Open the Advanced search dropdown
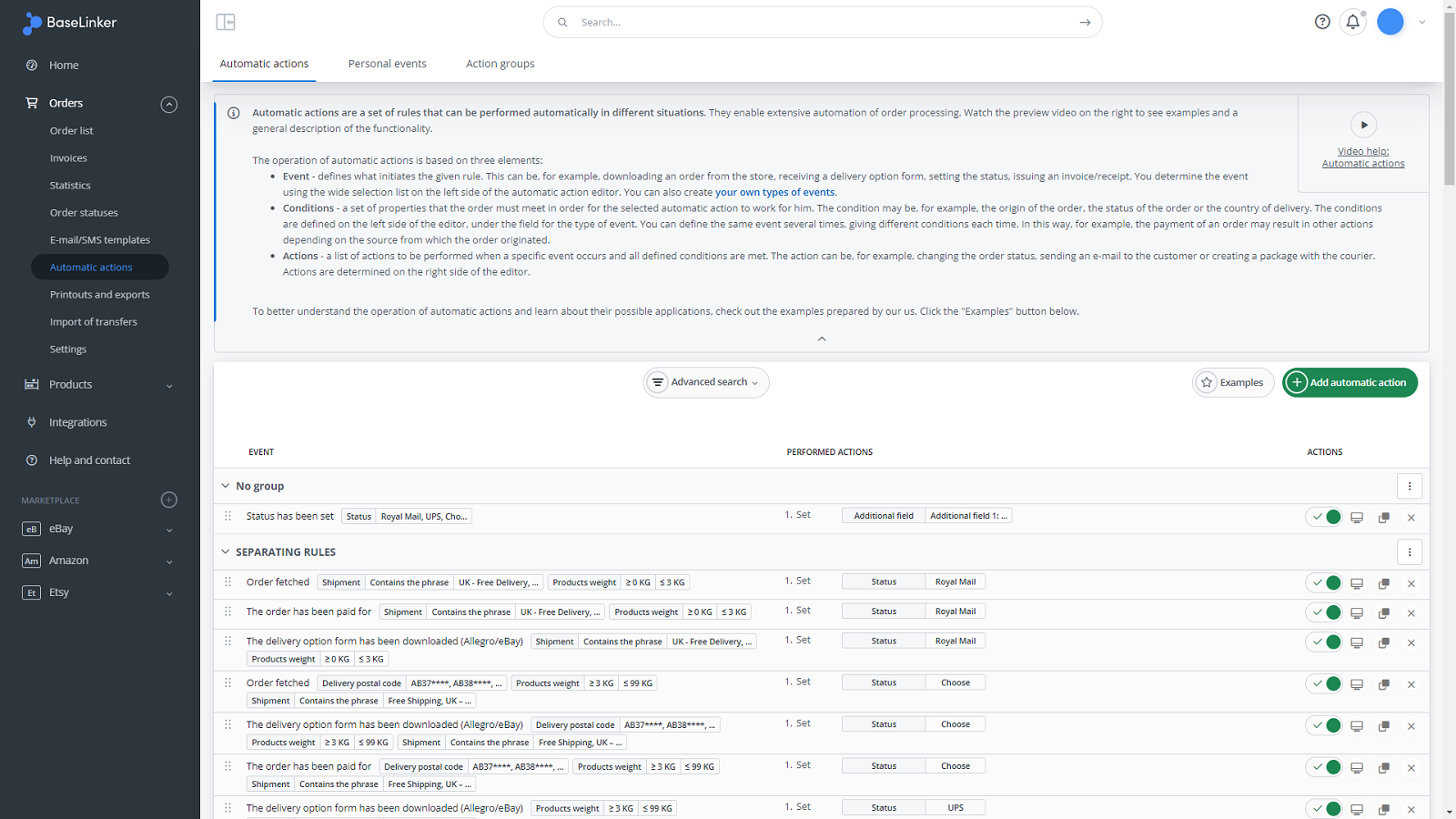Image resolution: width=1456 pixels, height=819 pixels. coord(706,382)
